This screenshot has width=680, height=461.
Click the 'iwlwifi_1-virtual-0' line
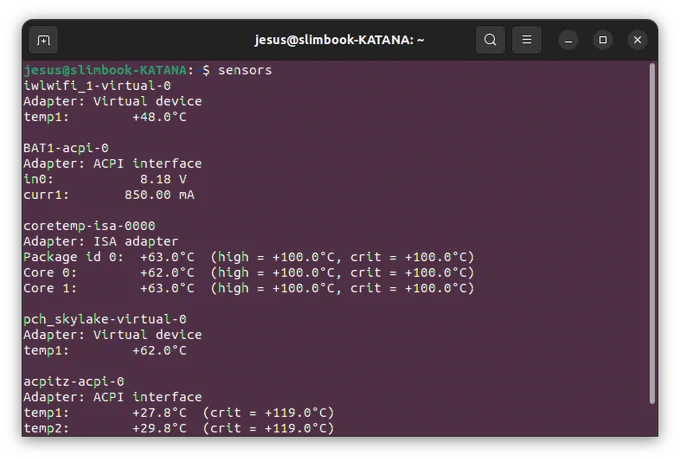point(97,86)
